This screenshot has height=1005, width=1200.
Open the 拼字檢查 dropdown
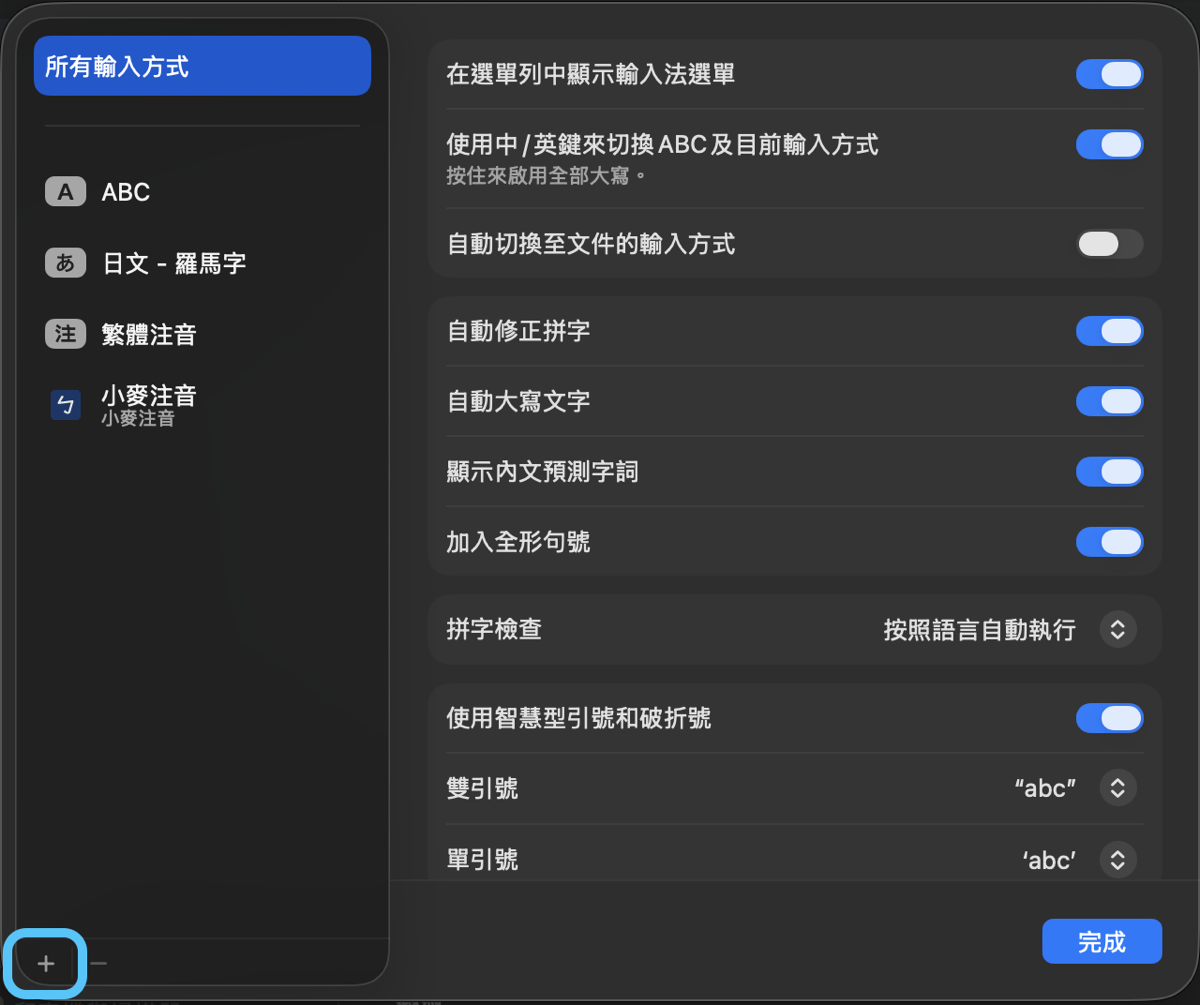tap(1118, 630)
